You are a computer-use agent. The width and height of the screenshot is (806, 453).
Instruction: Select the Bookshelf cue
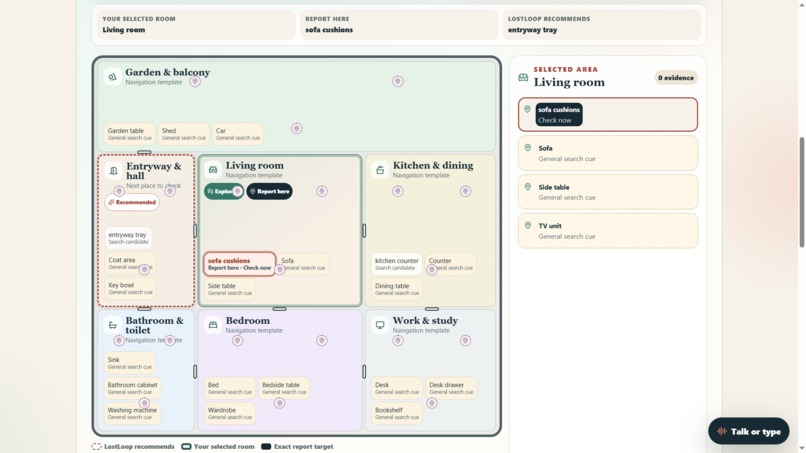(x=396, y=413)
